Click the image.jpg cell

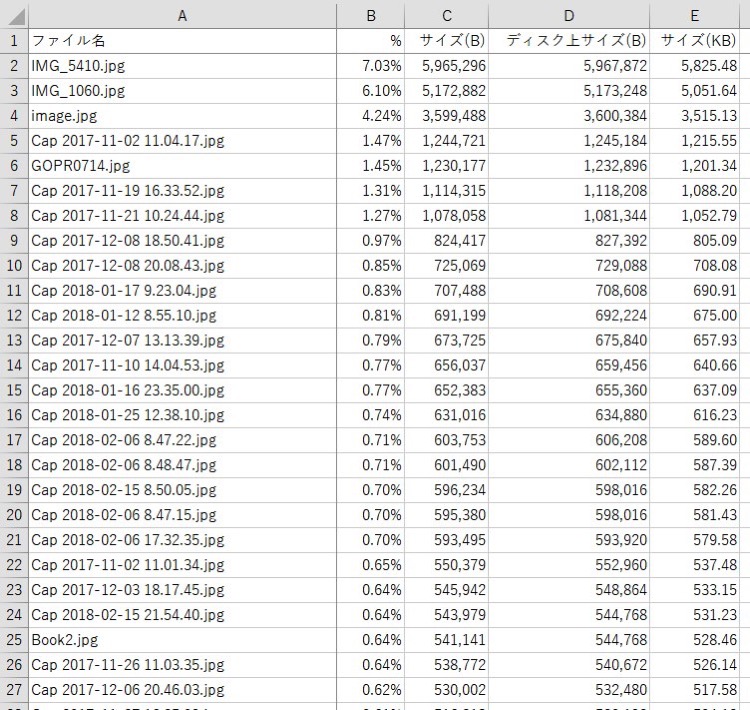pos(182,116)
